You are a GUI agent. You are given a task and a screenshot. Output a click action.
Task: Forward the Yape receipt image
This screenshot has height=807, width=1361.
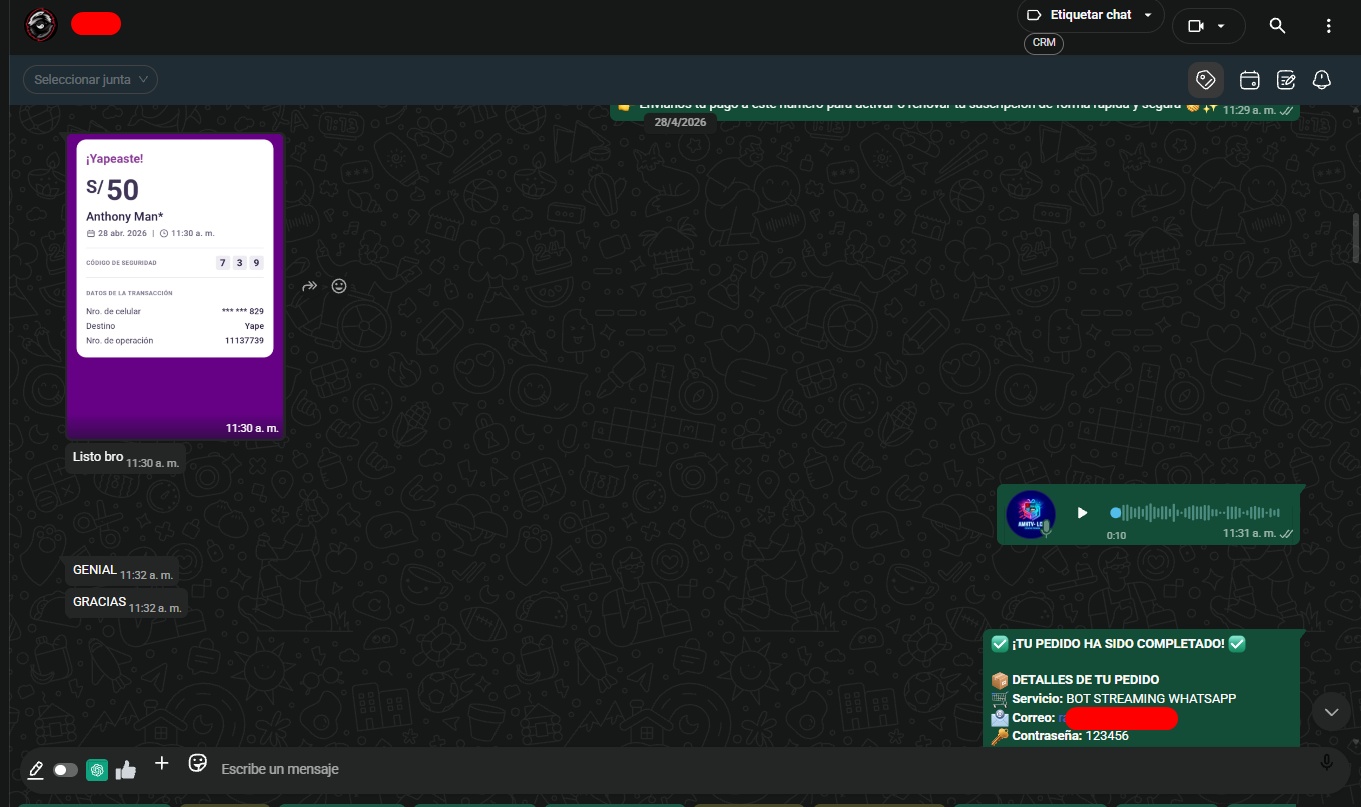[x=310, y=286]
